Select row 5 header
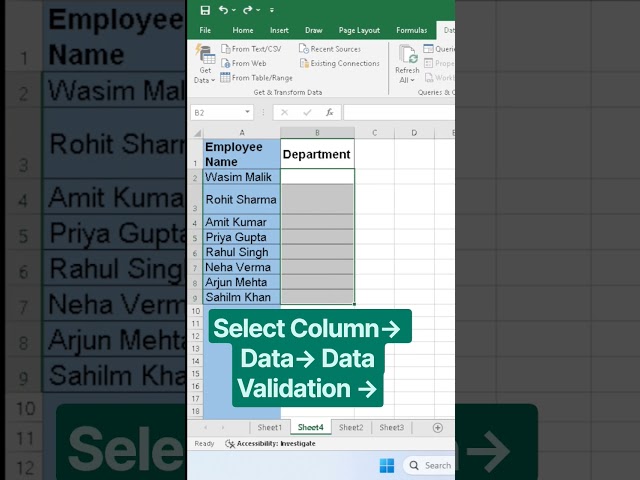This screenshot has width=640, height=480. click(196, 237)
